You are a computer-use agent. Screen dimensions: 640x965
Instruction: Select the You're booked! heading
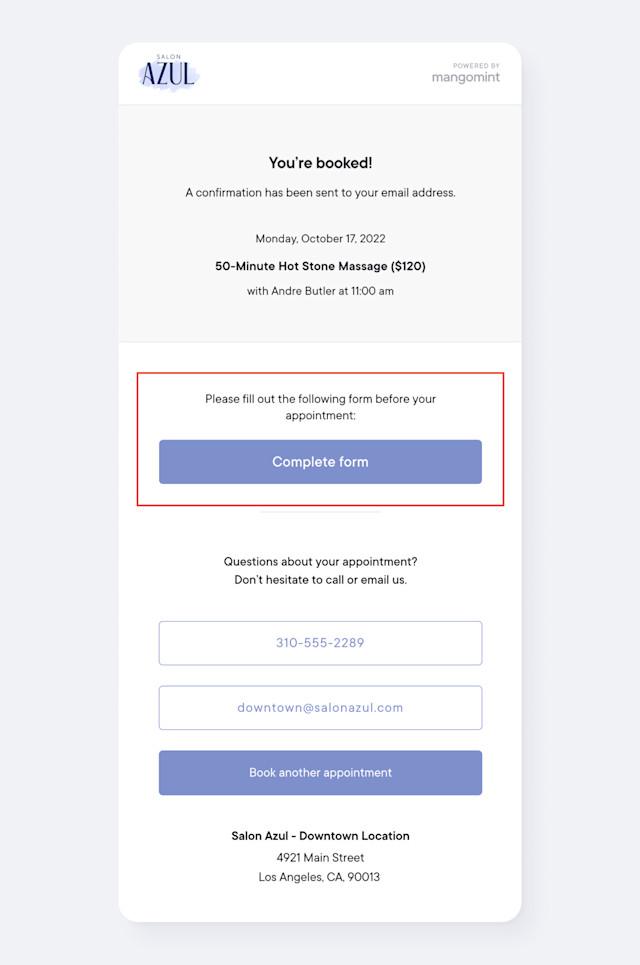(x=321, y=163)
